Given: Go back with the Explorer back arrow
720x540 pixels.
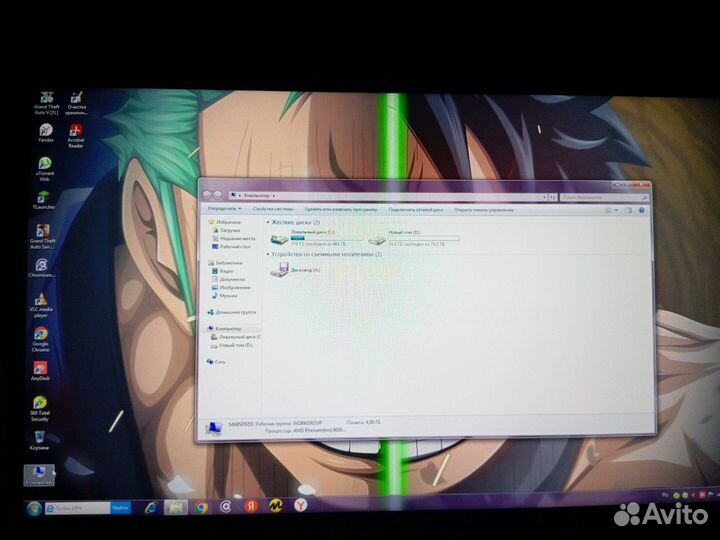Looking at the screenshot, I should pyautogui.click(x=207, y=195).
